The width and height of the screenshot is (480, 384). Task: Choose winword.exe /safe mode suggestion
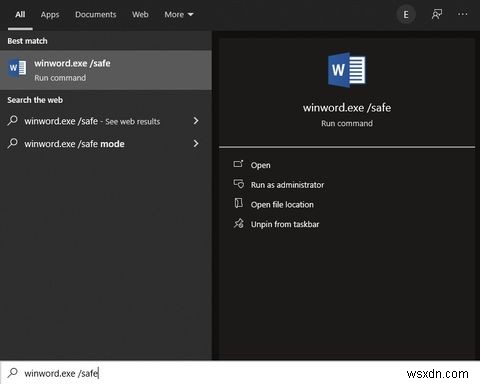click(74, 144)
